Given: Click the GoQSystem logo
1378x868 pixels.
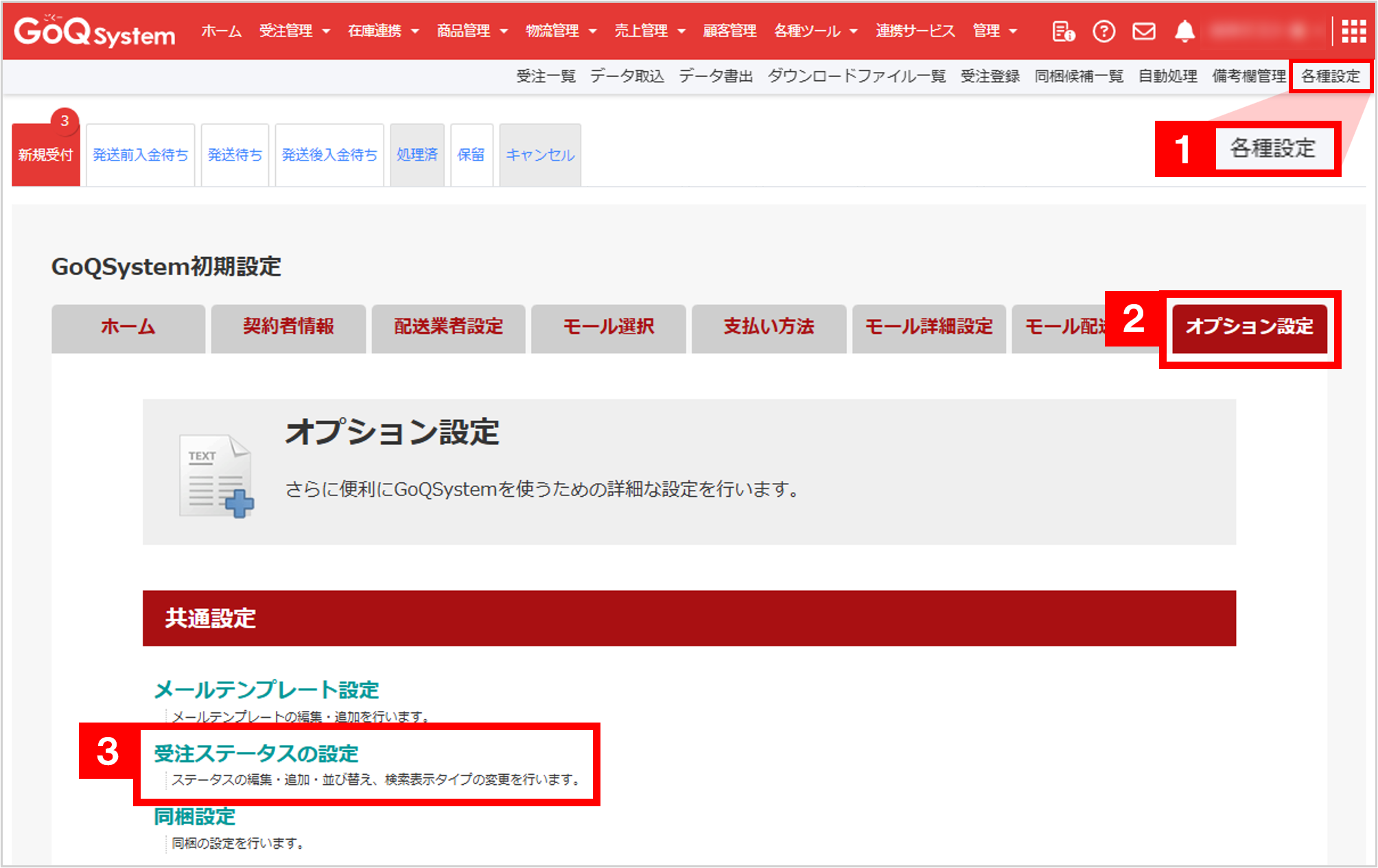Looking at the screenshot, I should point(95,32).
